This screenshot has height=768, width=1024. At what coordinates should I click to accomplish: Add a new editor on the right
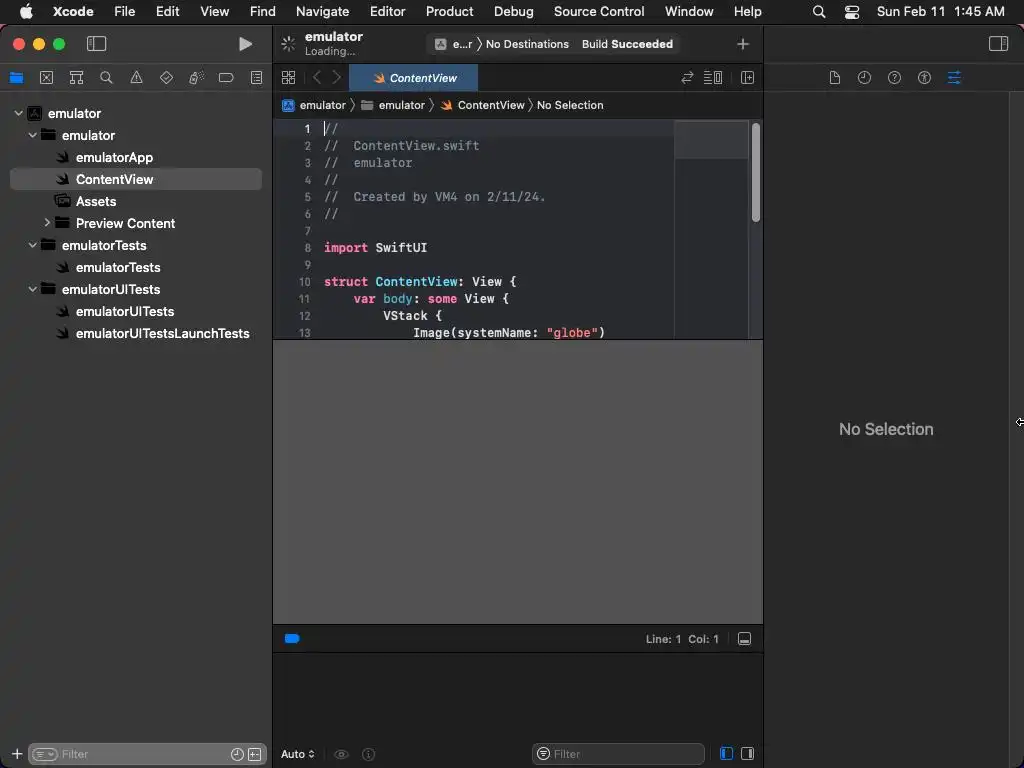(747, 78)
